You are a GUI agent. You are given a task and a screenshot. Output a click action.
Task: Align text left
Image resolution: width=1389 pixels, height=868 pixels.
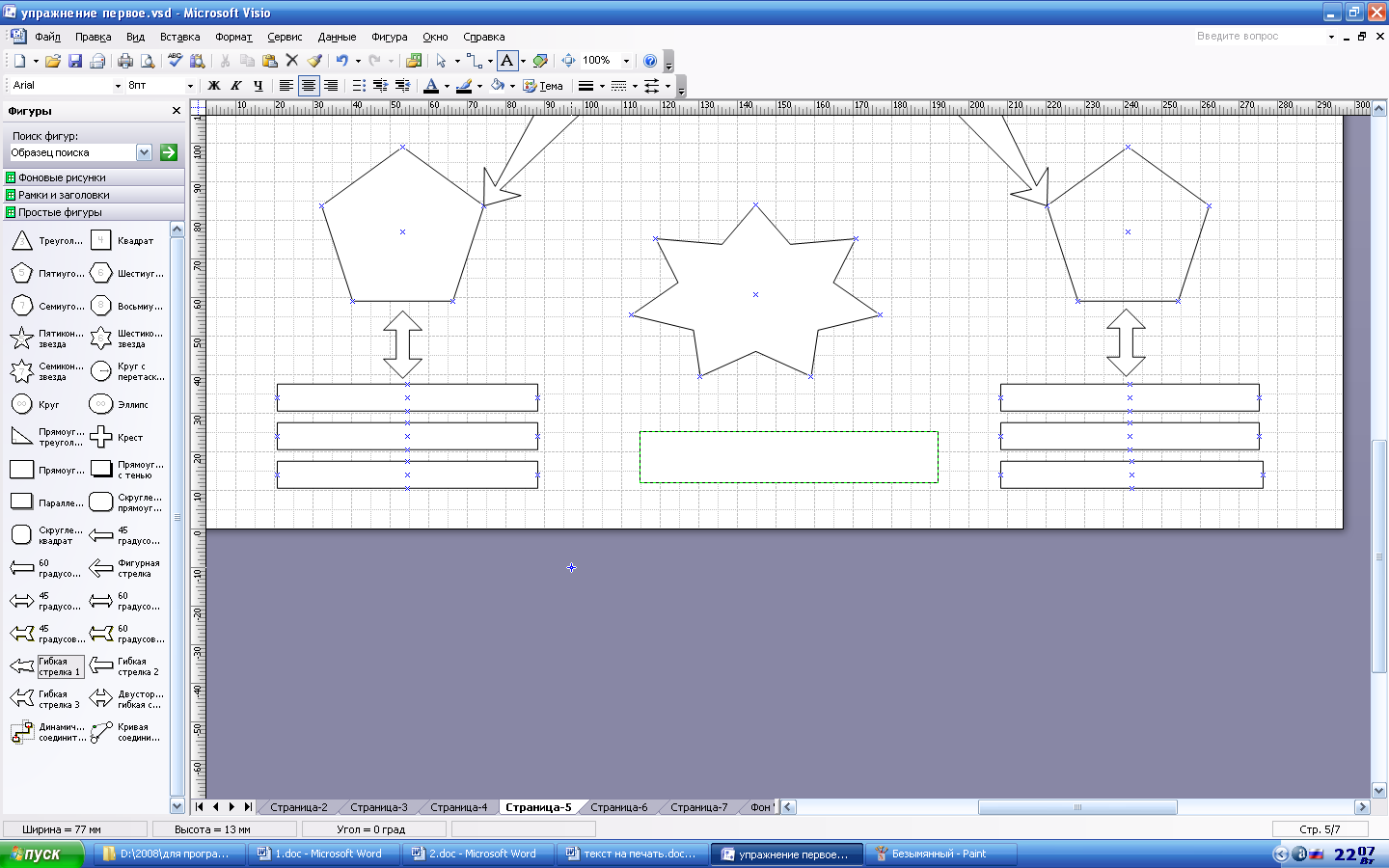(x=286, y=86)
